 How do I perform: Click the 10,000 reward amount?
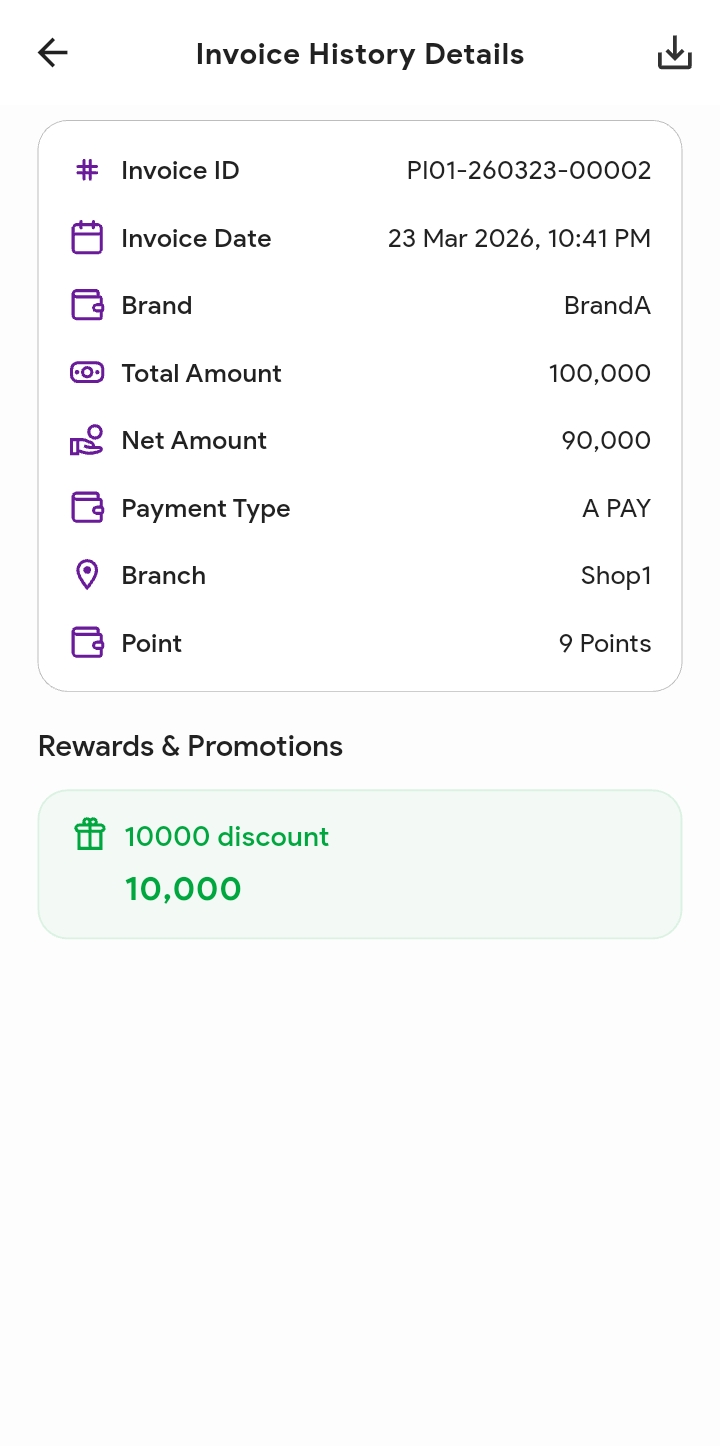[x=183, y=889]
